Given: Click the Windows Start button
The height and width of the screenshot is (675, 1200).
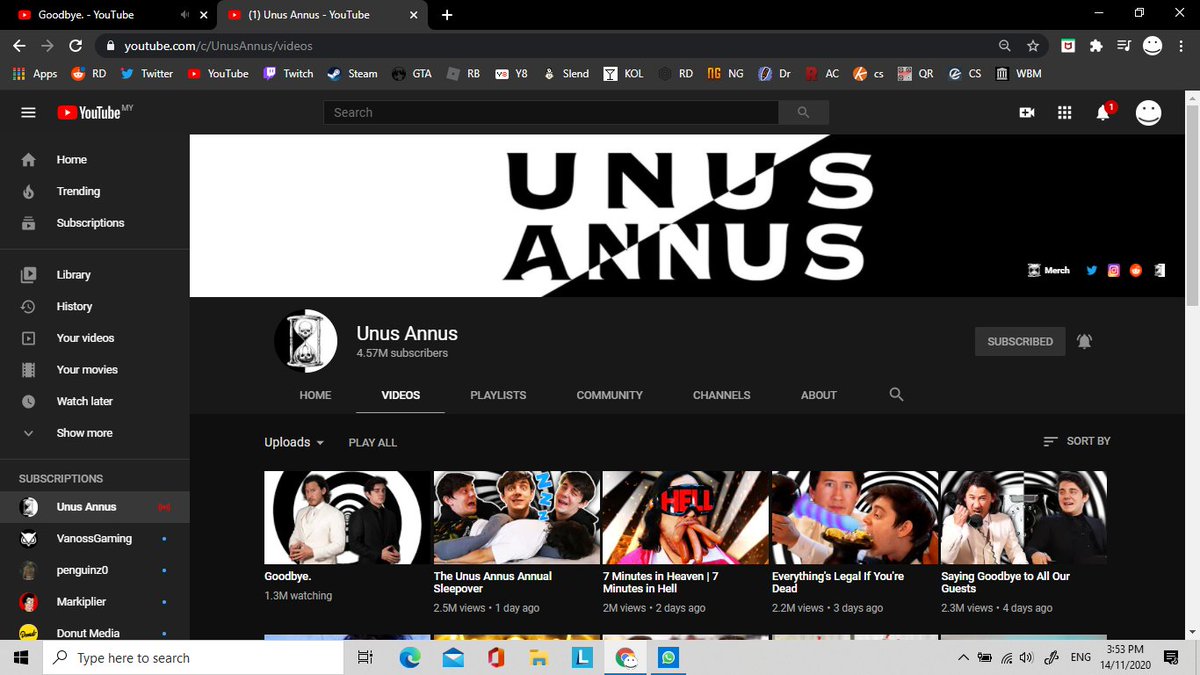Looking at the screenshot, I should click(22, 657).
